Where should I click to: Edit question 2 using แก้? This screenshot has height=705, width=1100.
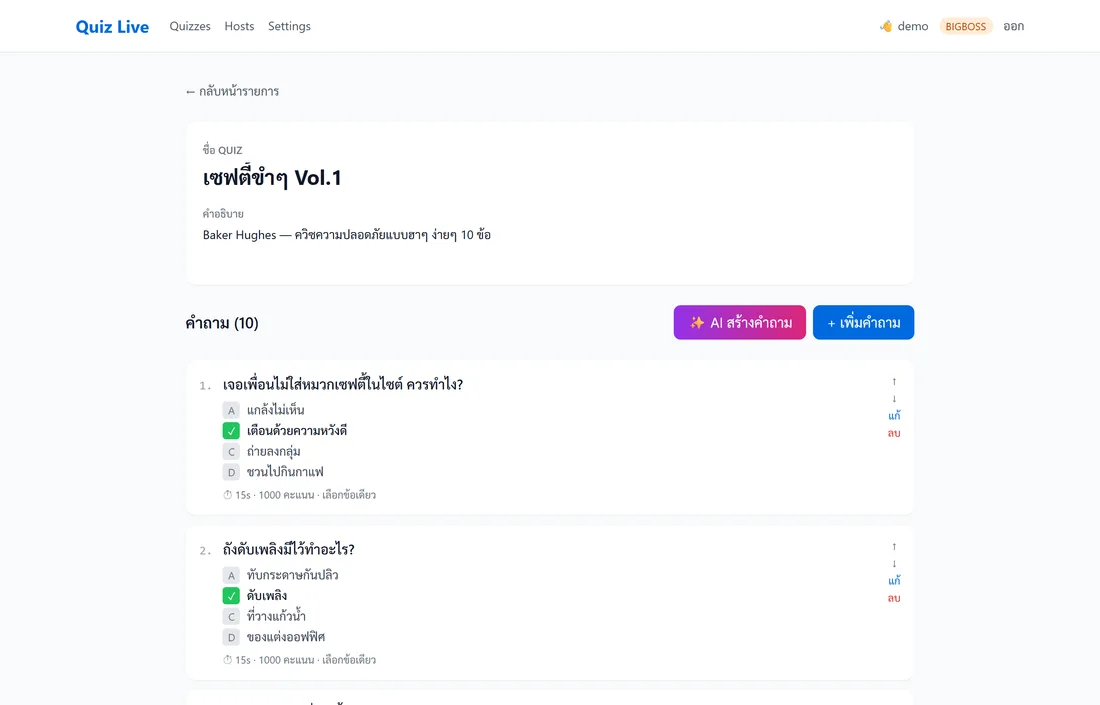point(894,580)
